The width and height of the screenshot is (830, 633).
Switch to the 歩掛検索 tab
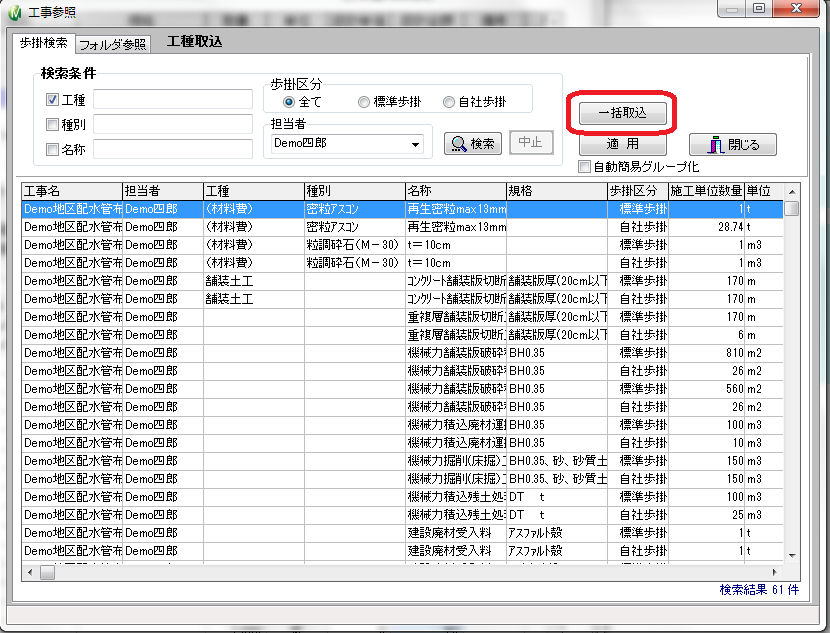[x=43, y=43]
